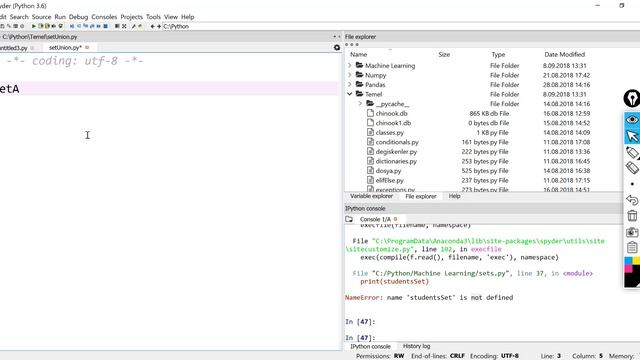Pick the yellow color in Epic Pen
Viewport: 640px width, 360px height.
[636, 260]
